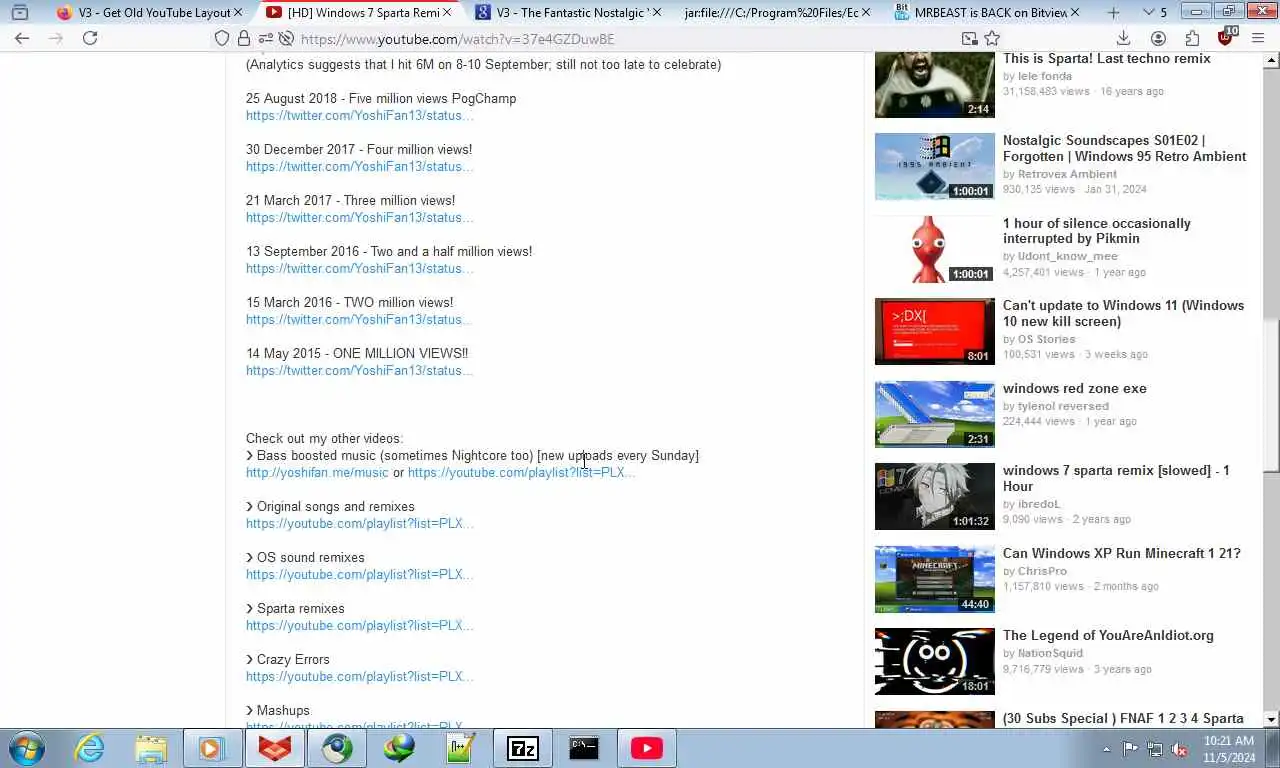Click the youtube.com address bar

point(620,38)
